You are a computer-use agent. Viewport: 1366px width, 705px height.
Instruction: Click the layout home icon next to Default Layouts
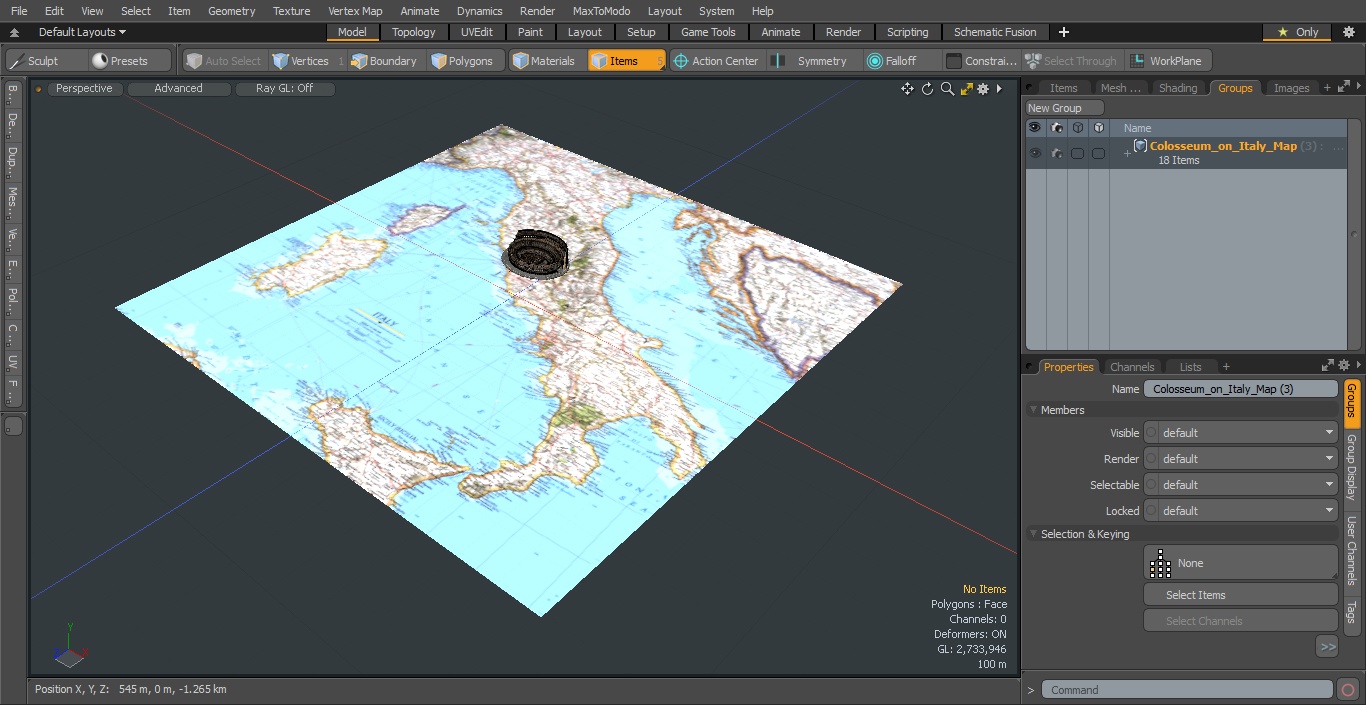click(15, 32)
